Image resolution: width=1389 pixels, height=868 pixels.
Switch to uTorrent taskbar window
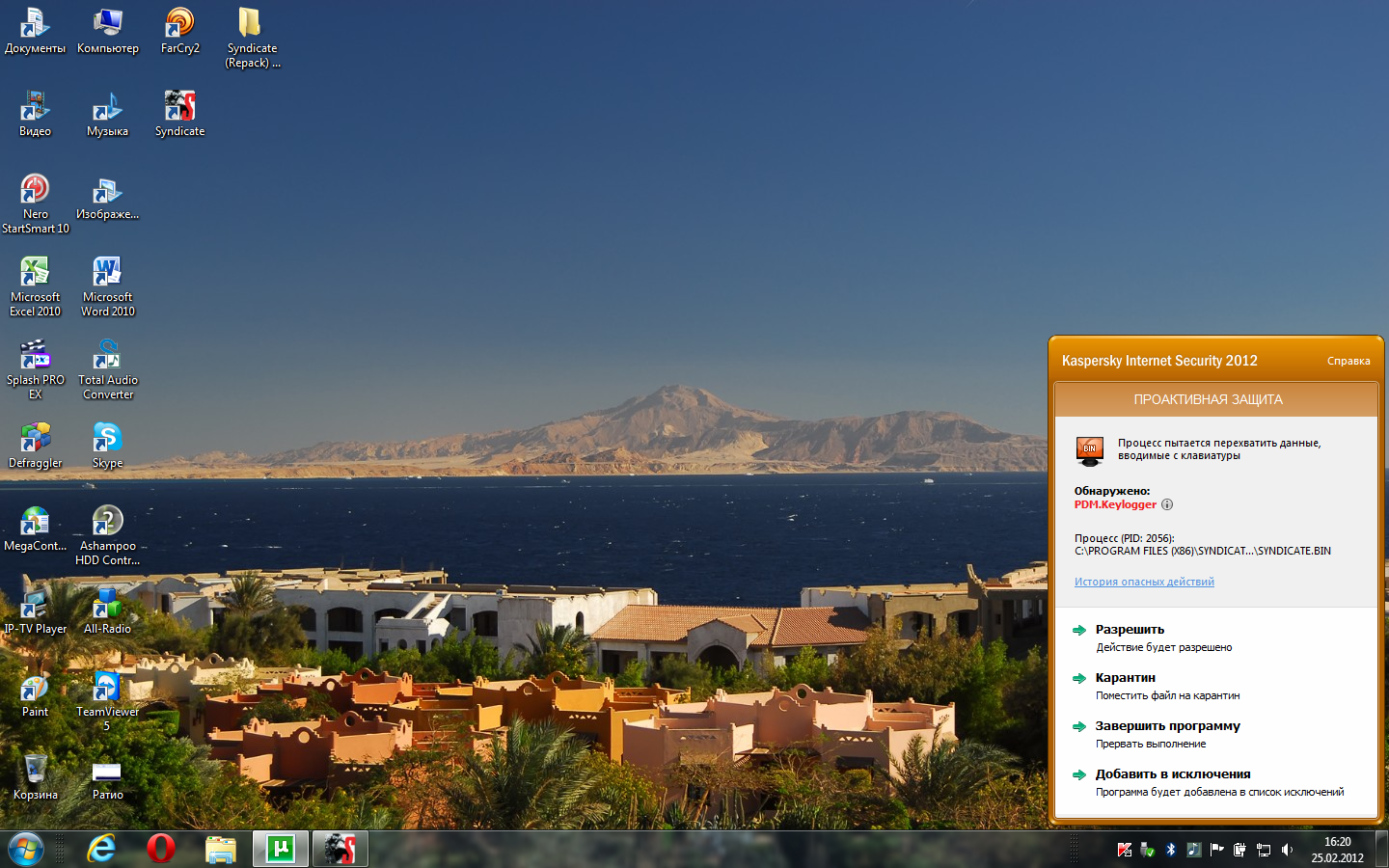coord(281,849)
